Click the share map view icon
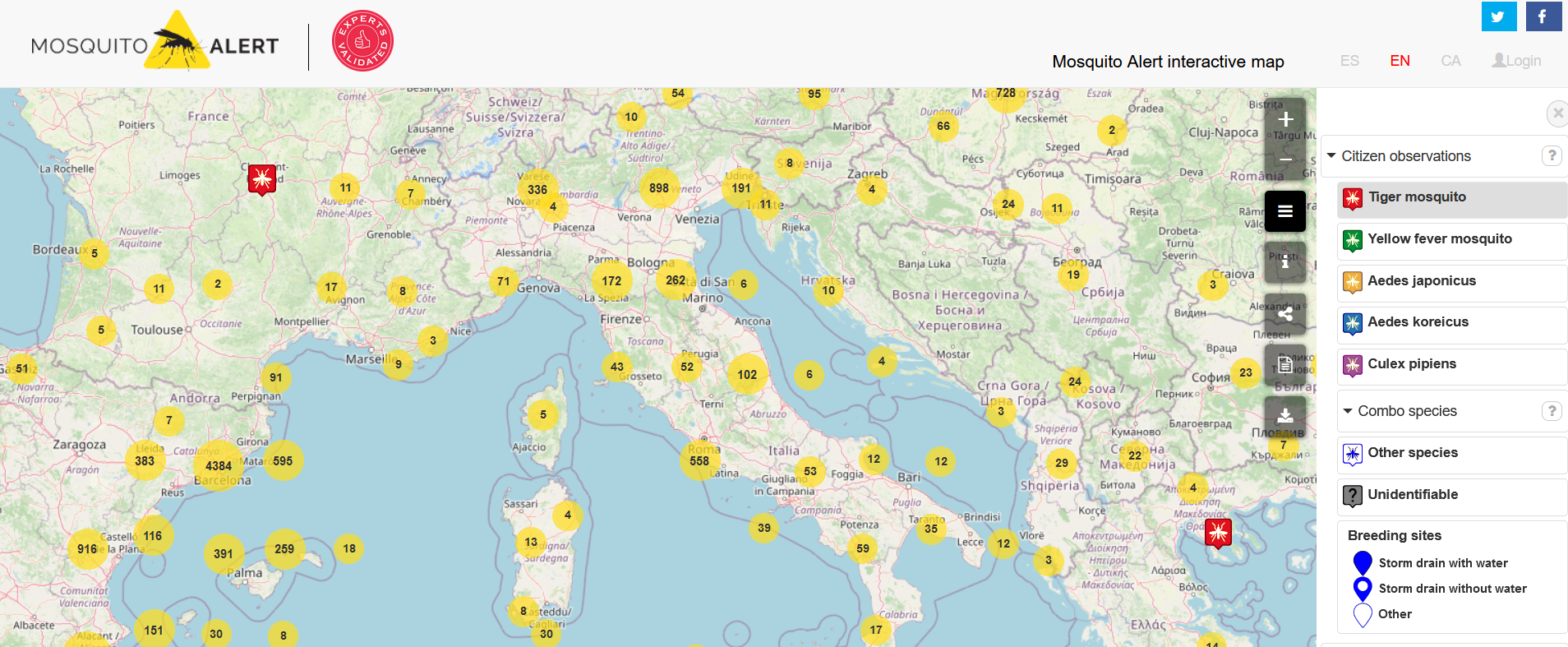 click(x=1285, y=313)
